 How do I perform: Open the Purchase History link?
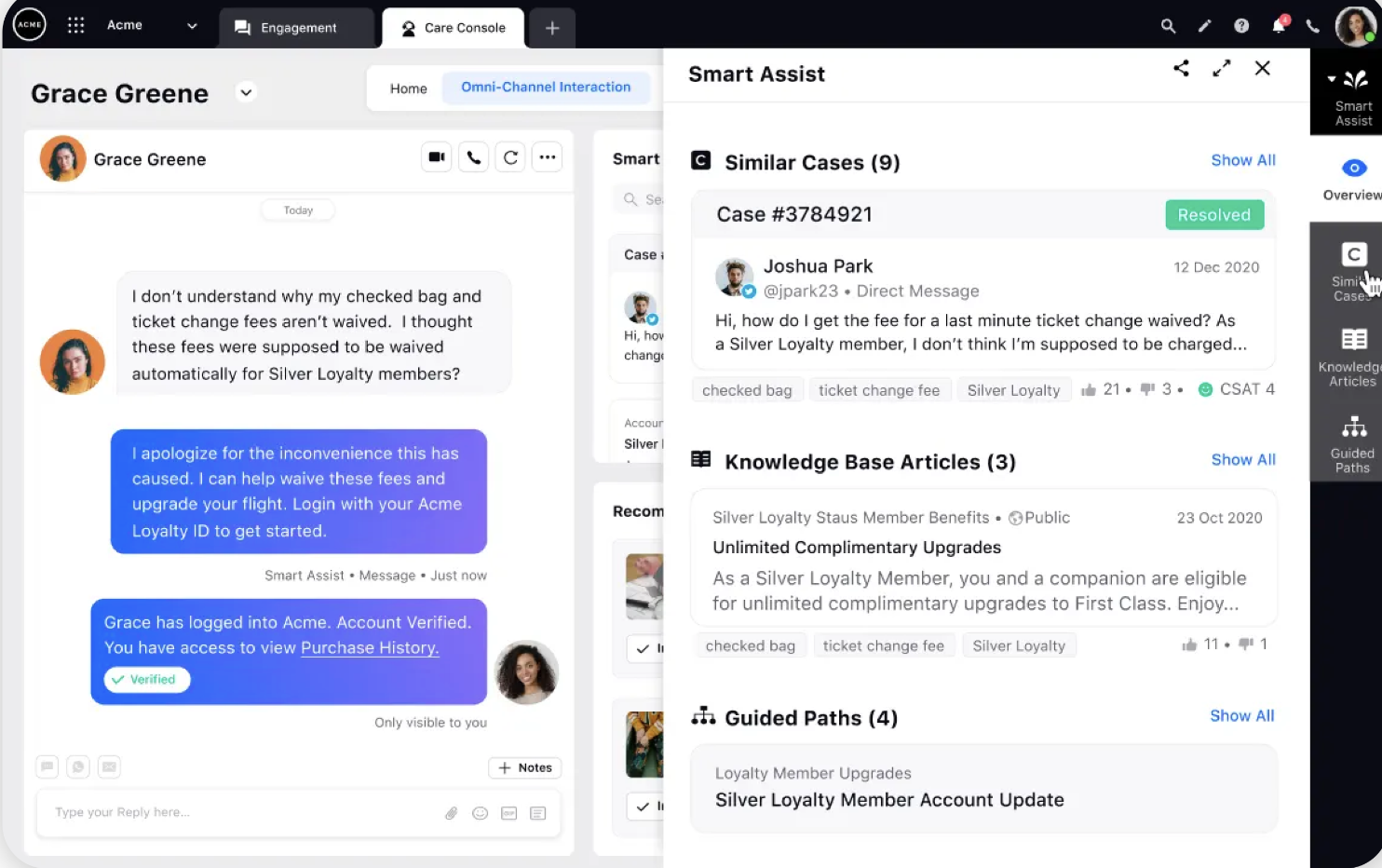click(370, 647)
